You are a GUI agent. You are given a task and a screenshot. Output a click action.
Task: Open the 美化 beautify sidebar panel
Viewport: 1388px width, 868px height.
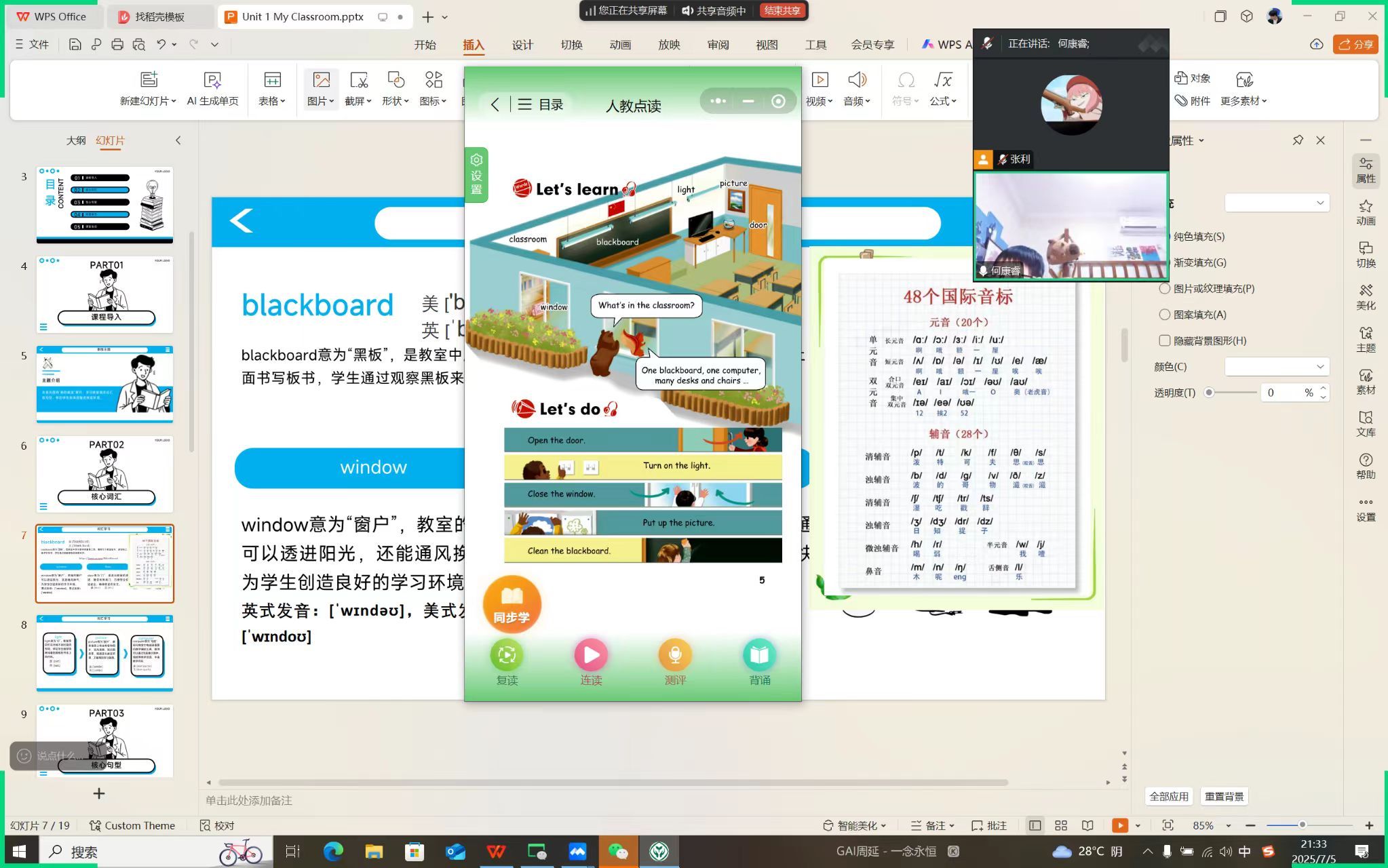pyautogui.click(x=1365, y=297)
